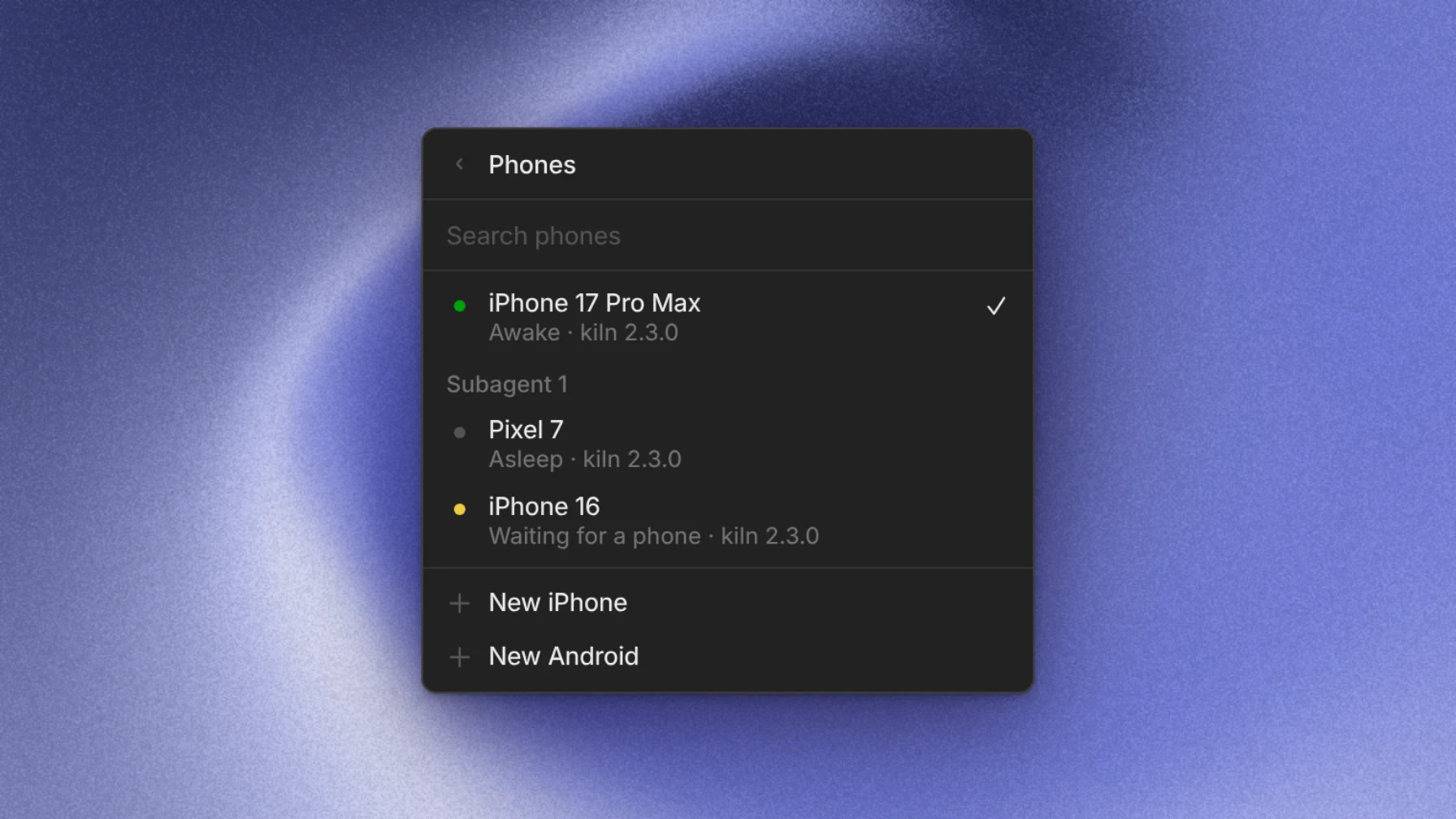1456x819 pixels.
Task: Click the Subagent 1 section label
Action: [507, 384]
